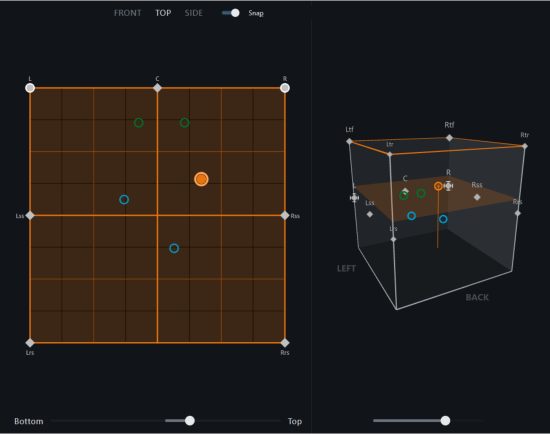Switch to the SIDE view tab
This screenshot has height=434, width=550.
click(x=194, y=13)
